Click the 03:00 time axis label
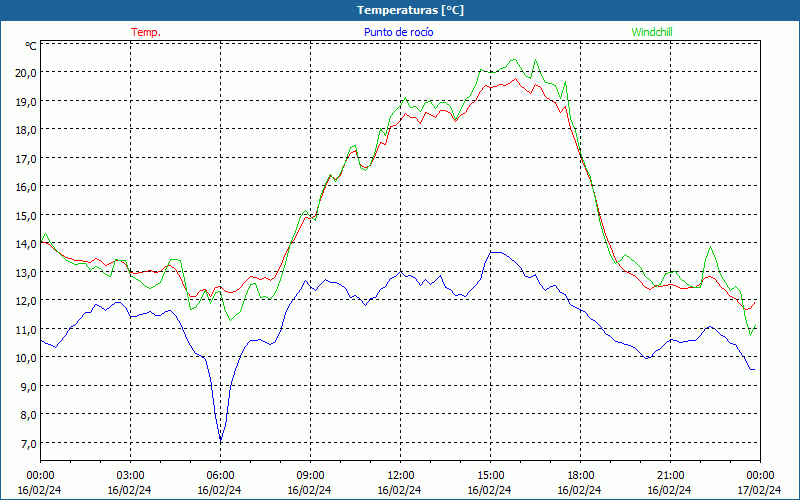 point(130,476)
